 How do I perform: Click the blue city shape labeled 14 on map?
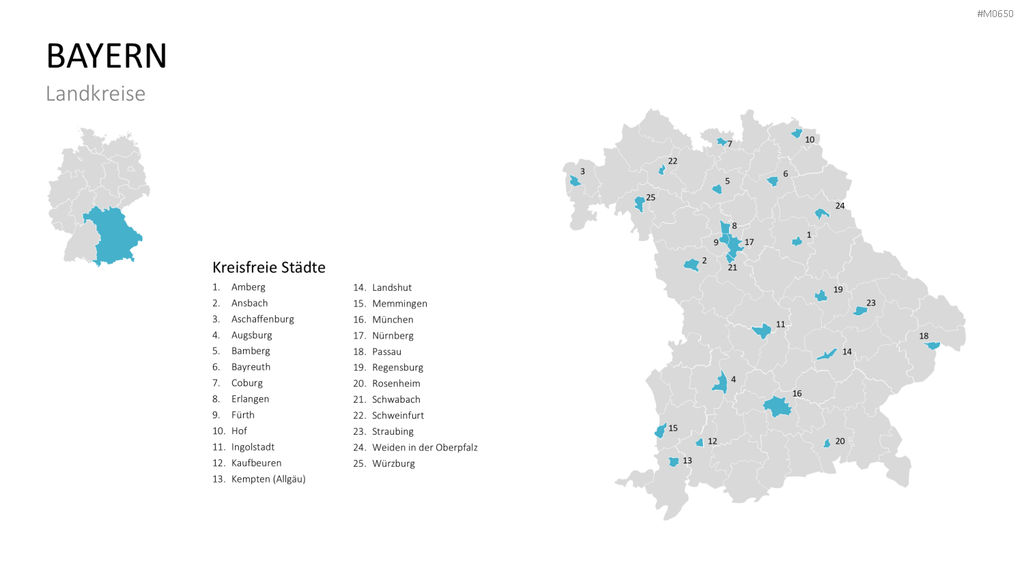tap(827, 355)
